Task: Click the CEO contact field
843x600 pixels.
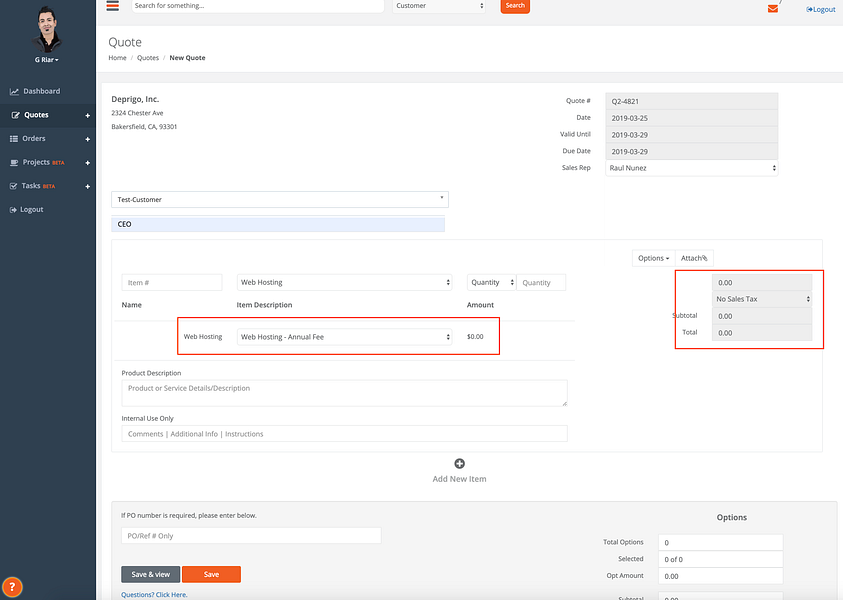Action: [x=278, y=224]
